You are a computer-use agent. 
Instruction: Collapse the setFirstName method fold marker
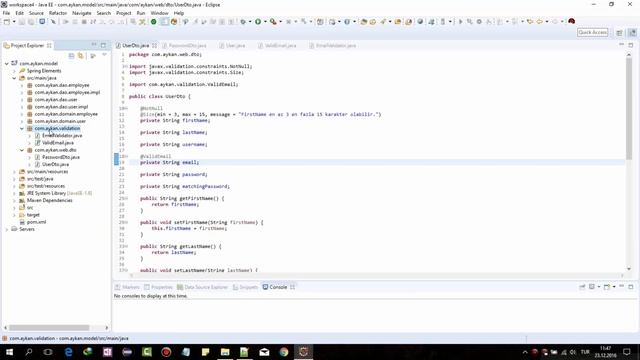tap(126, 222)
